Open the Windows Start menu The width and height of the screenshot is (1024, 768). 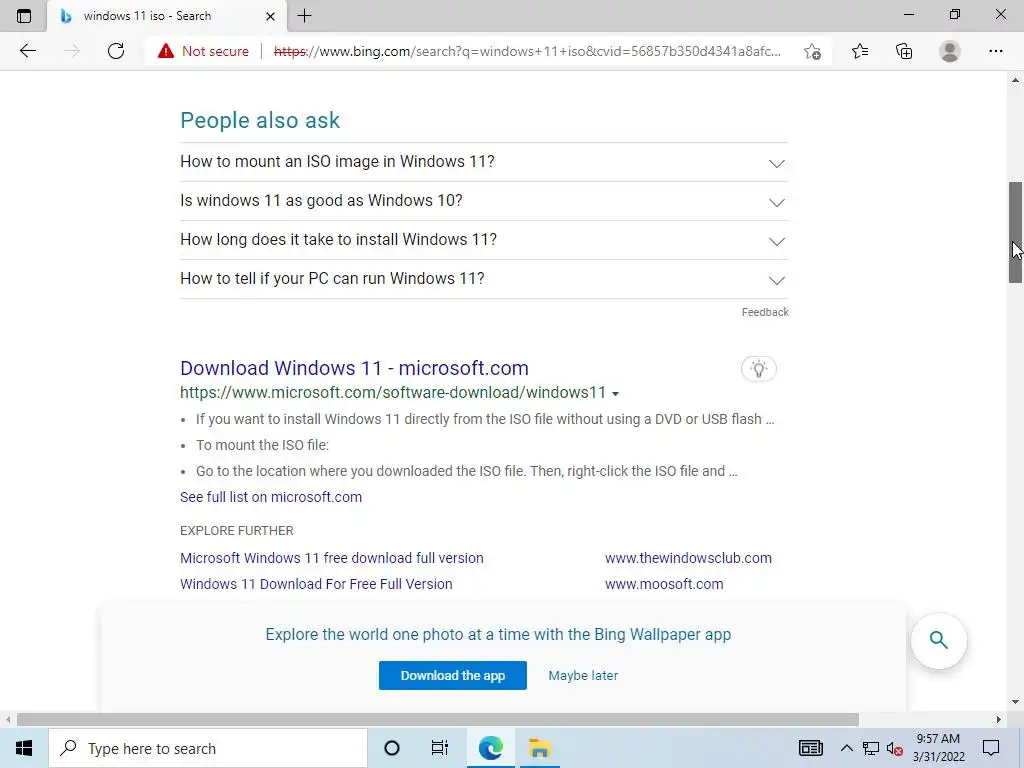point(24,748)
